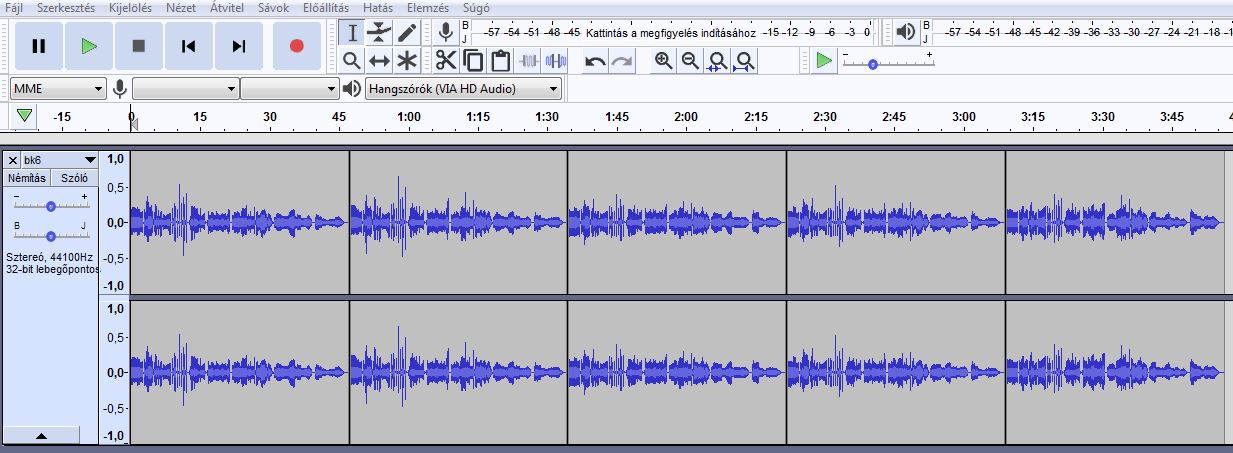Select the Envelope tool
The width and height of the screenshot is (1233, 453).
(379, 33)
